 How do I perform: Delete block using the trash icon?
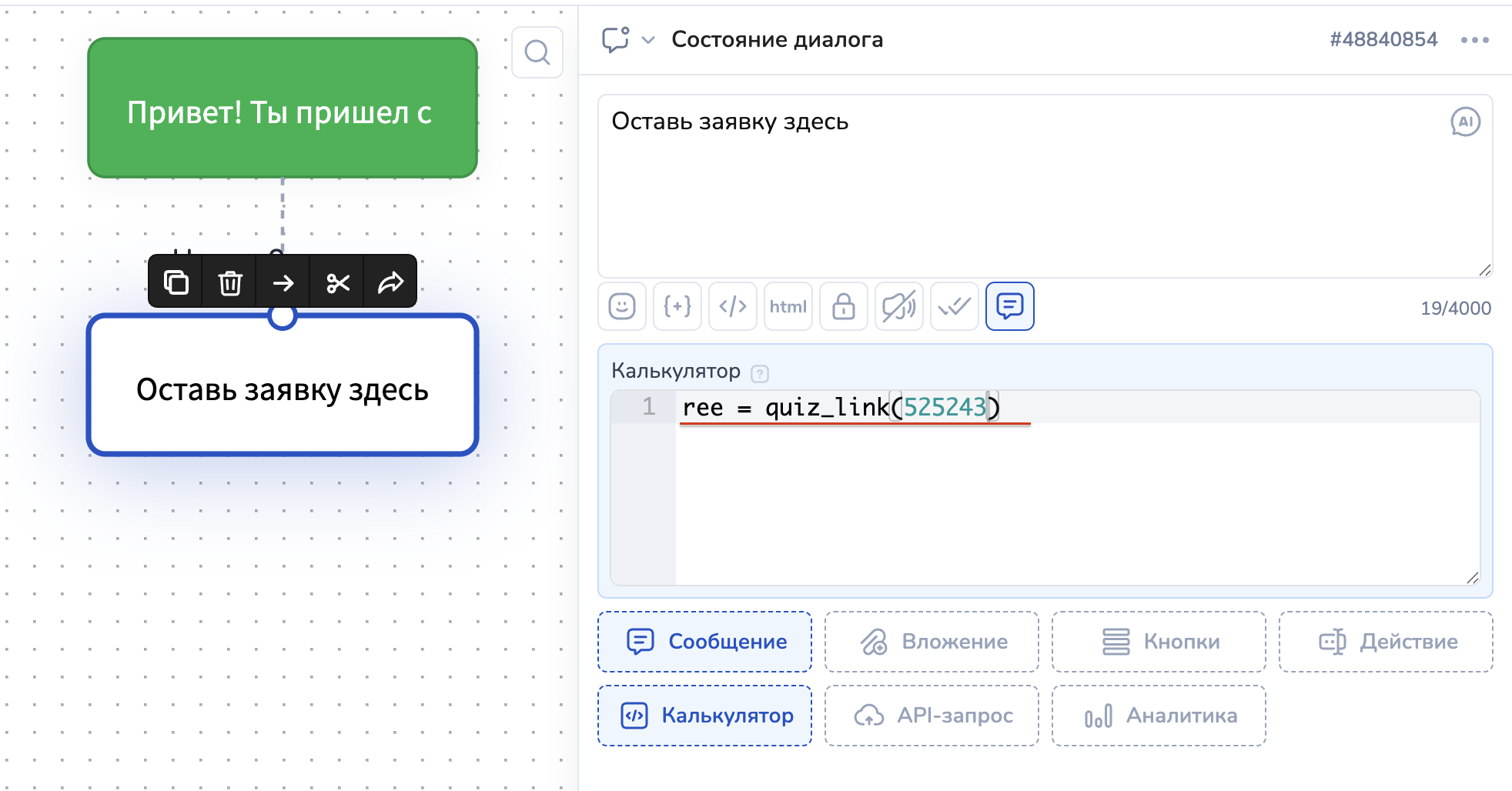(229, 282)
